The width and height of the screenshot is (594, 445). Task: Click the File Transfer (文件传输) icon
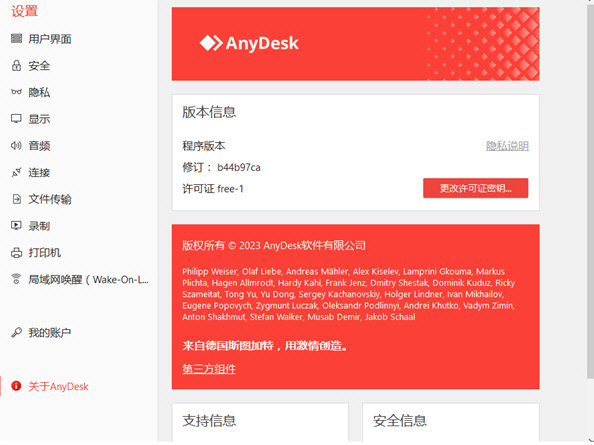[16, 199]
